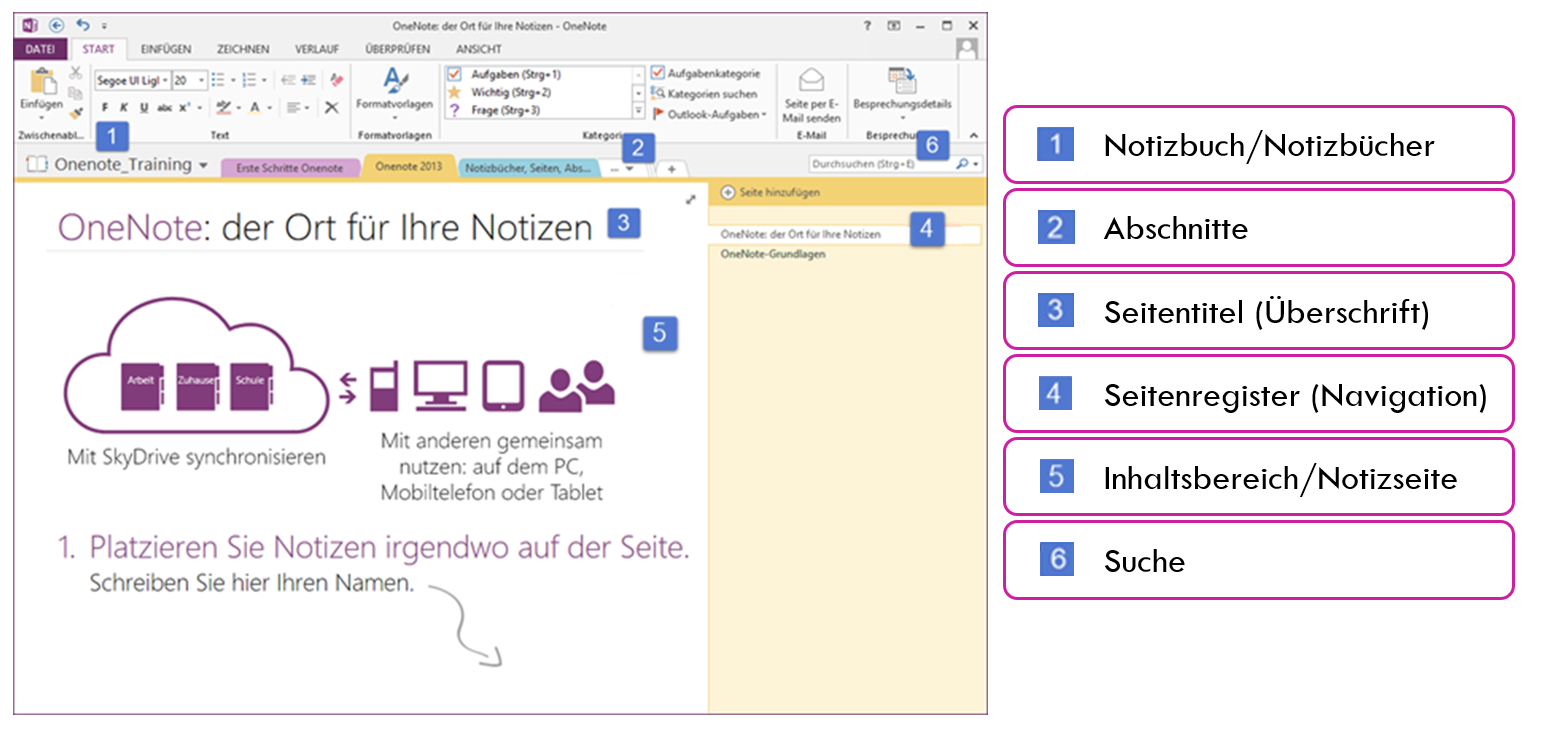This screenshot has height=733, width=1541.
Task: Open the numbered list dropdown arrow
Action: (x=264, y=80)
